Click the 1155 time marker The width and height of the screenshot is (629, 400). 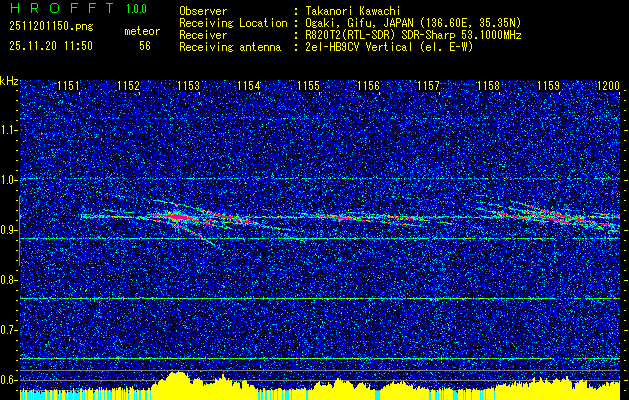[x=308, y=85]
